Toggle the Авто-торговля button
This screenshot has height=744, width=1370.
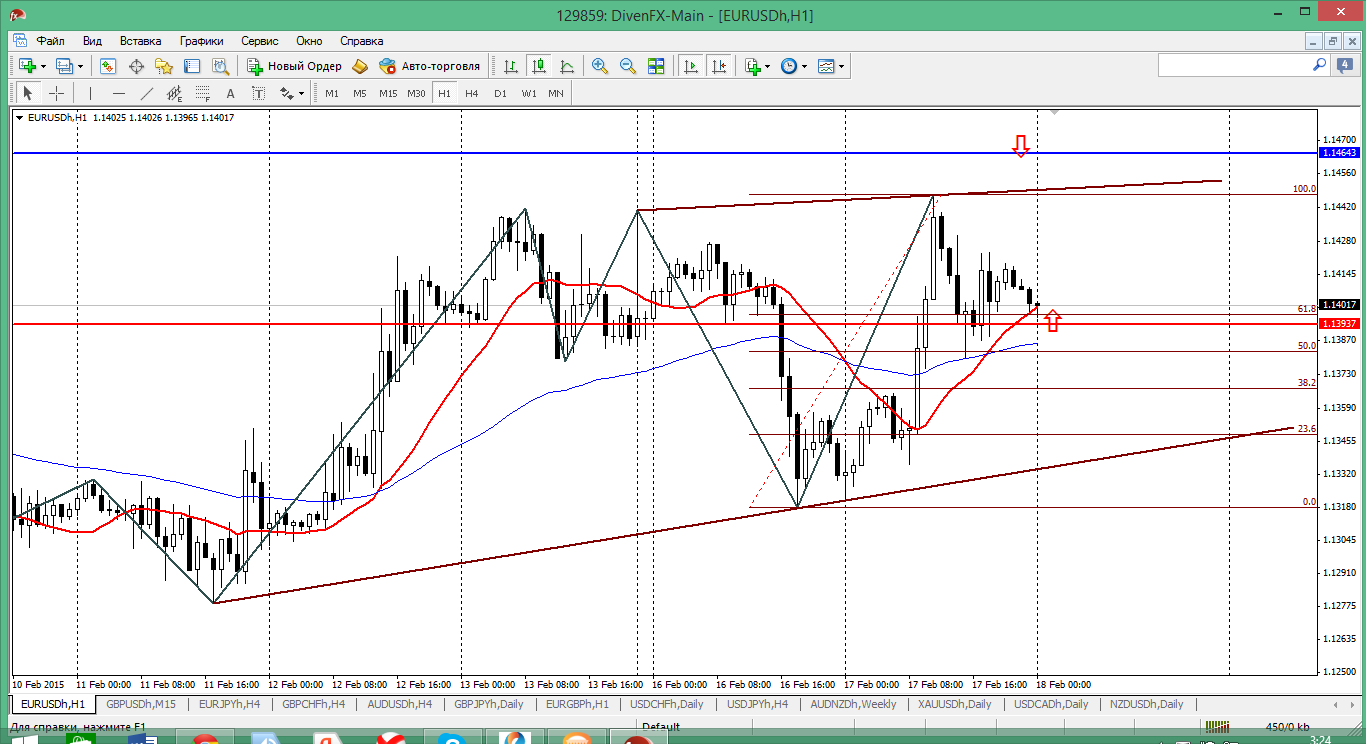pos(429,66)
